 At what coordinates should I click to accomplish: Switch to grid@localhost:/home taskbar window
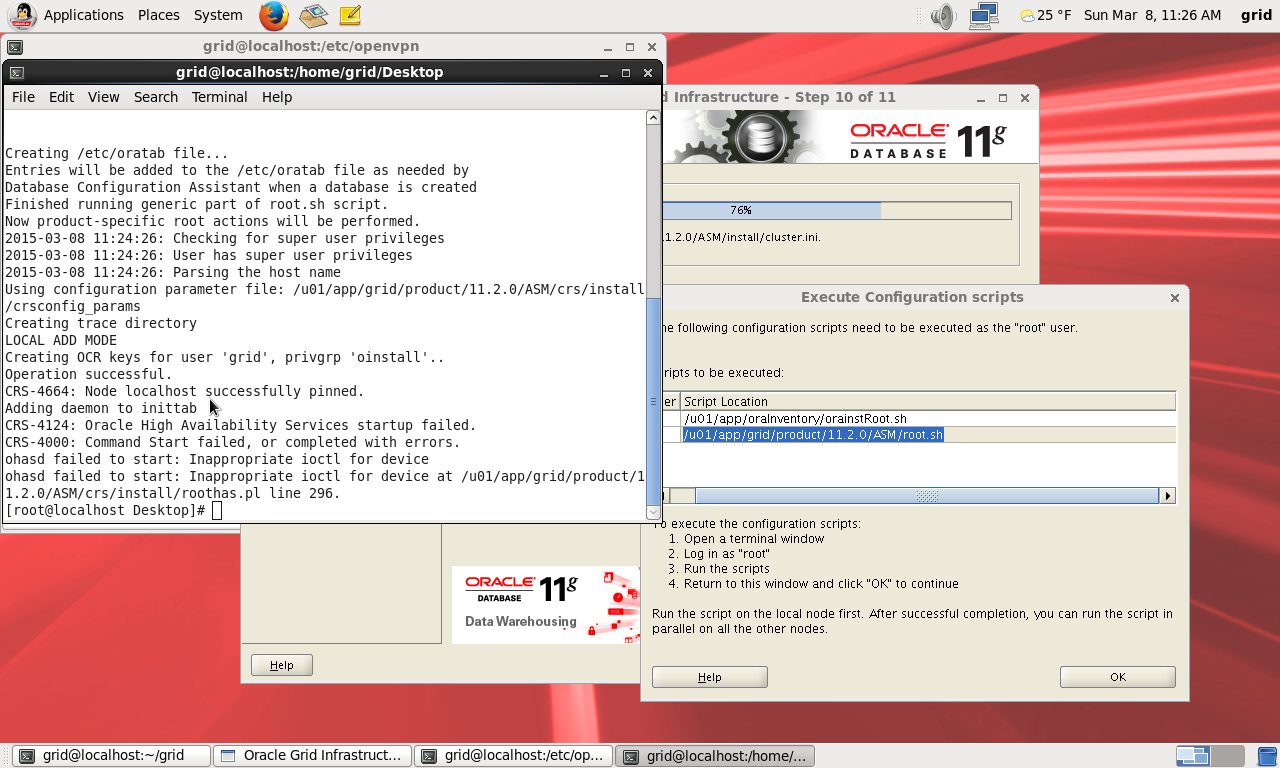click(x=716, y=756)
